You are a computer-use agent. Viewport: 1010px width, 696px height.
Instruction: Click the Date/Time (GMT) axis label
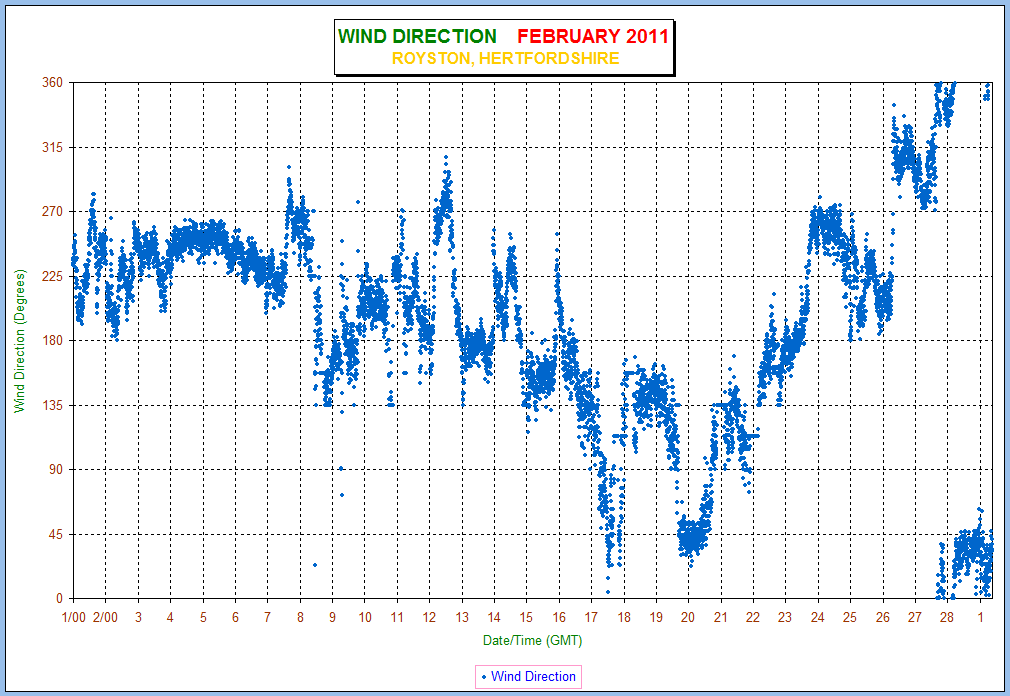533,641
